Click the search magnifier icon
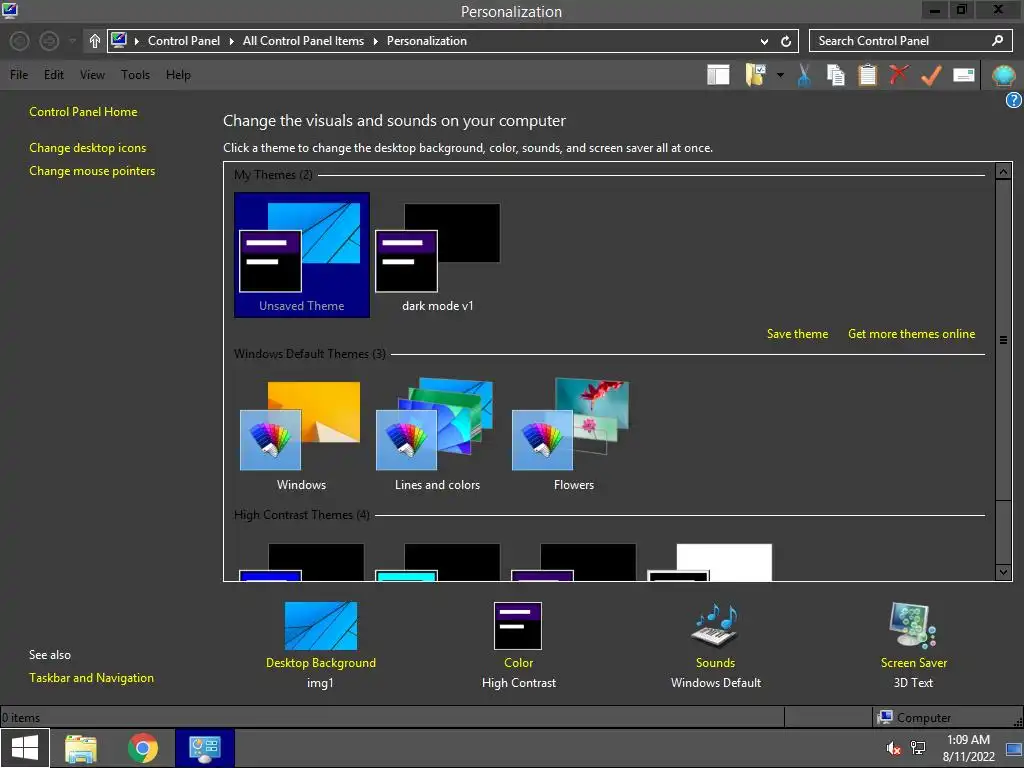1024x768 pixels. 997,40
